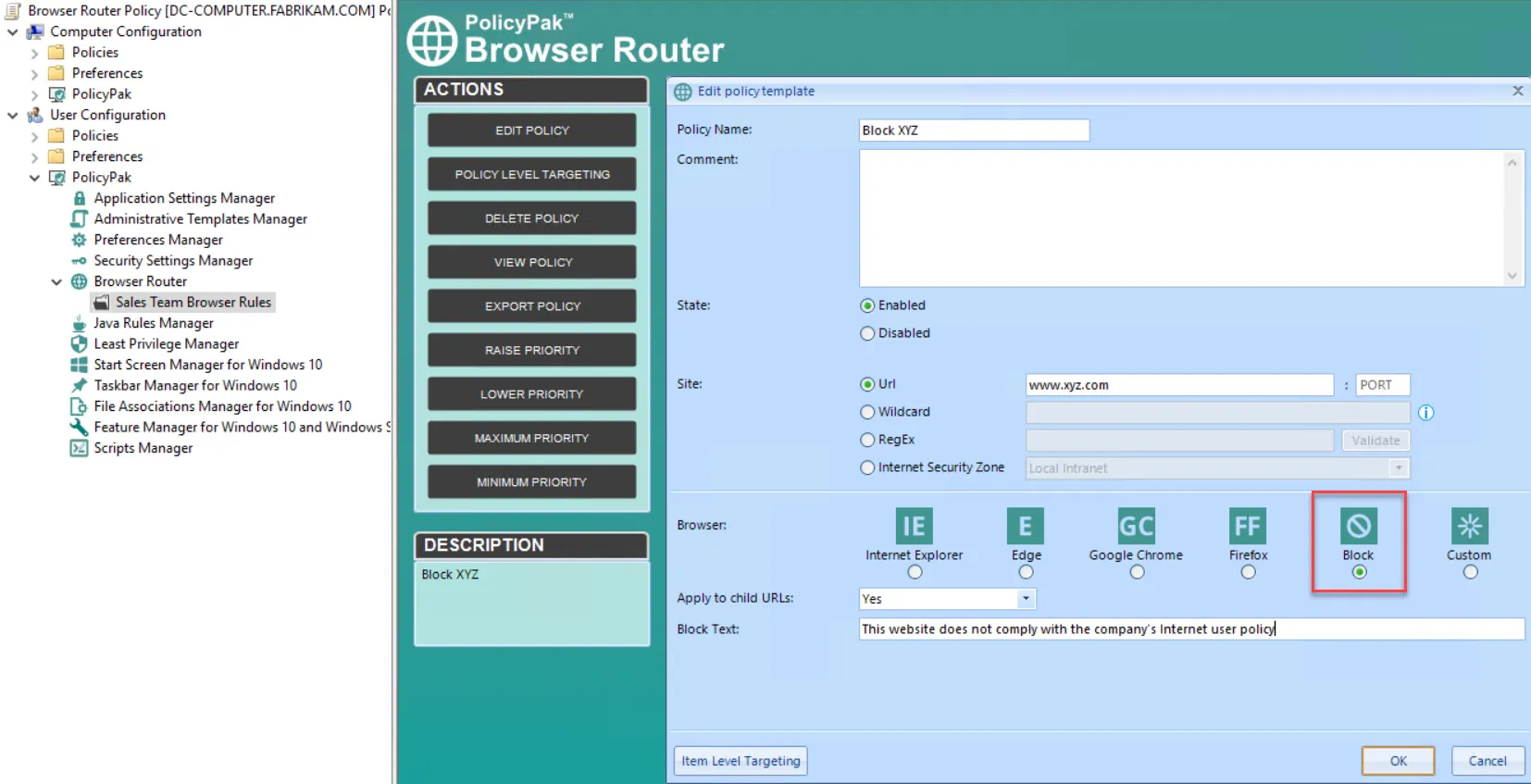1531x784 pixels.
Task: Click the Security Settings Manager key icon
Action: [x=80, y=261]
